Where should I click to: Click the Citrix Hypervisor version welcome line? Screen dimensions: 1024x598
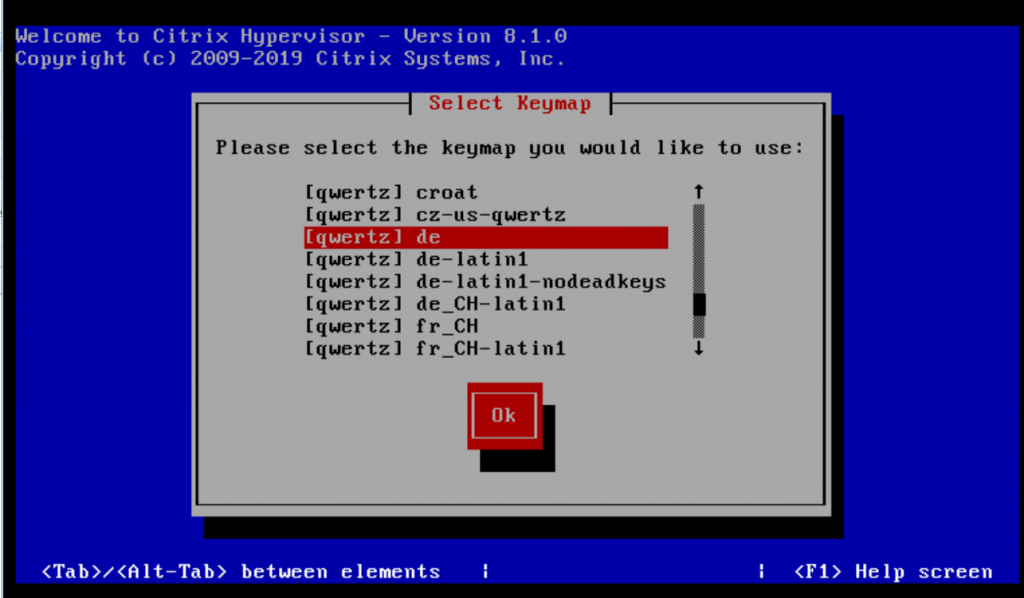point(291,36)
